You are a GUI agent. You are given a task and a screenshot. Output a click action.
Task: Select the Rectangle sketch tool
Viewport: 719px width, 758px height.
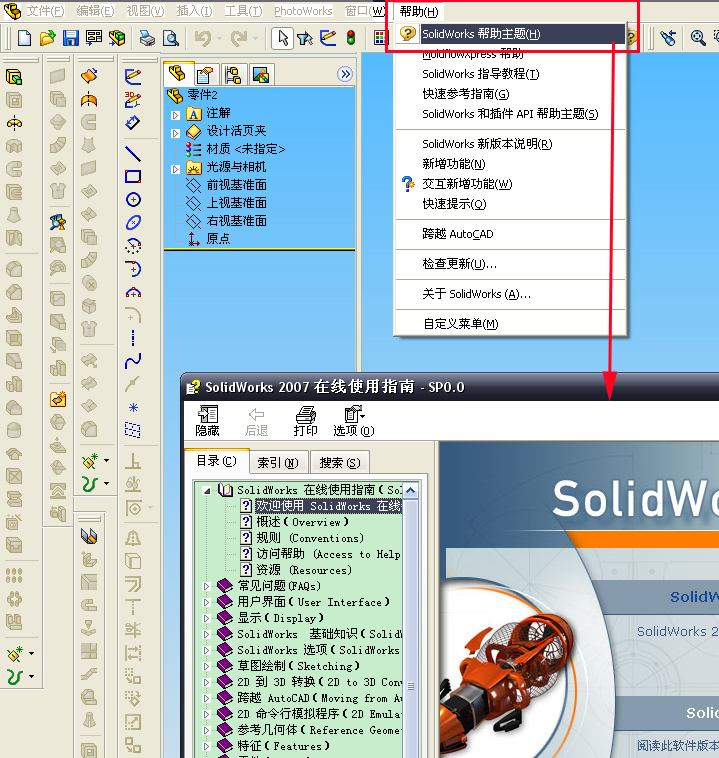pos(133,176)
